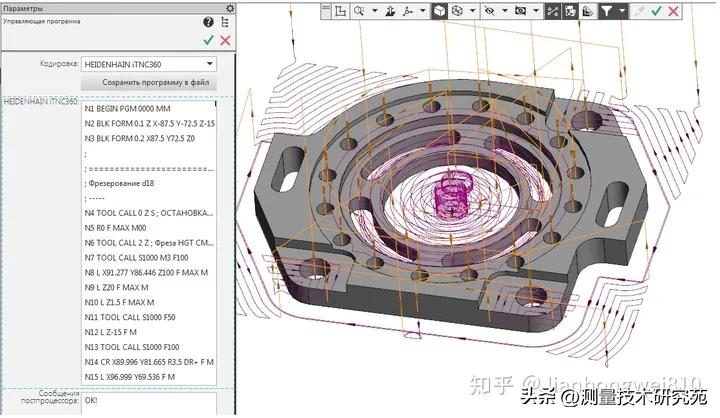Image resolution: width=720 pixels, height=418 pixels.
Task: Click the filter funnel icon
Action: tap(606, 11)
